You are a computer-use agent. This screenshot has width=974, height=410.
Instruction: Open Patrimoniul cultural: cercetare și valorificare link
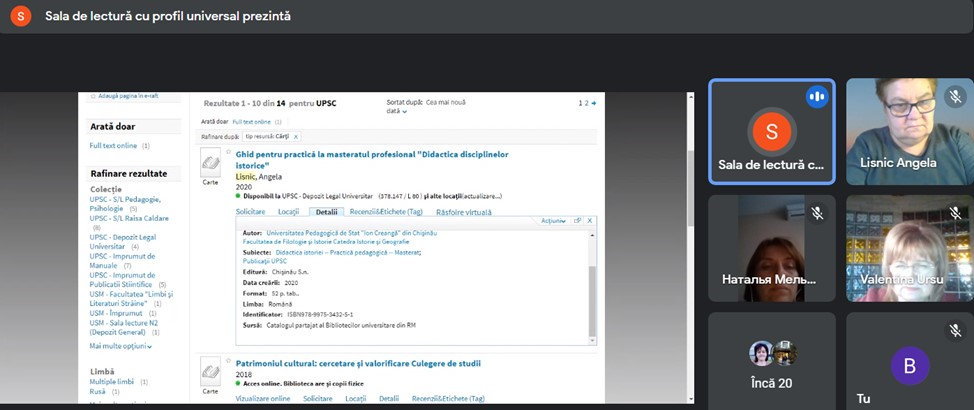tap(358, 363)
